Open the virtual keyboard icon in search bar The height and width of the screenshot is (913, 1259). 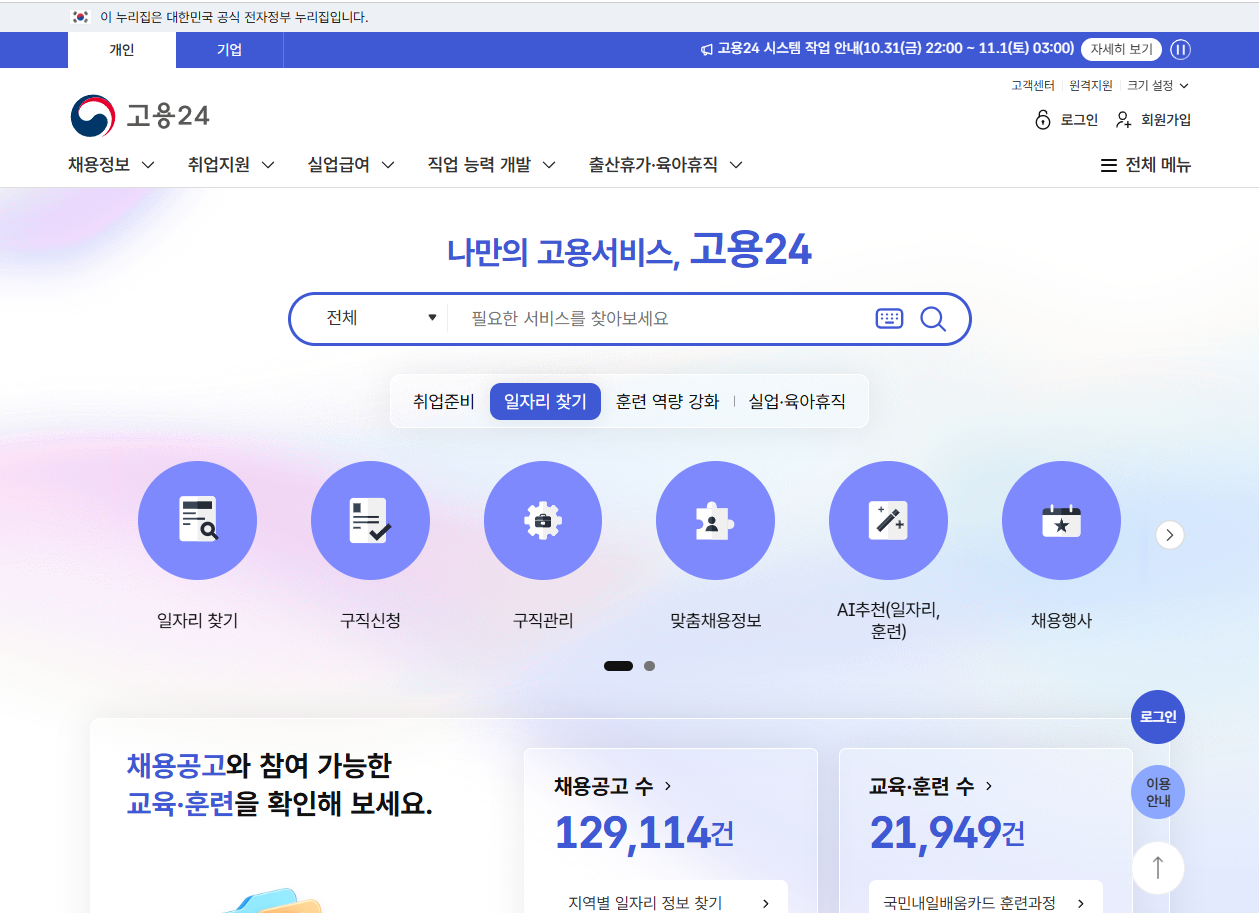coord(889,319)
